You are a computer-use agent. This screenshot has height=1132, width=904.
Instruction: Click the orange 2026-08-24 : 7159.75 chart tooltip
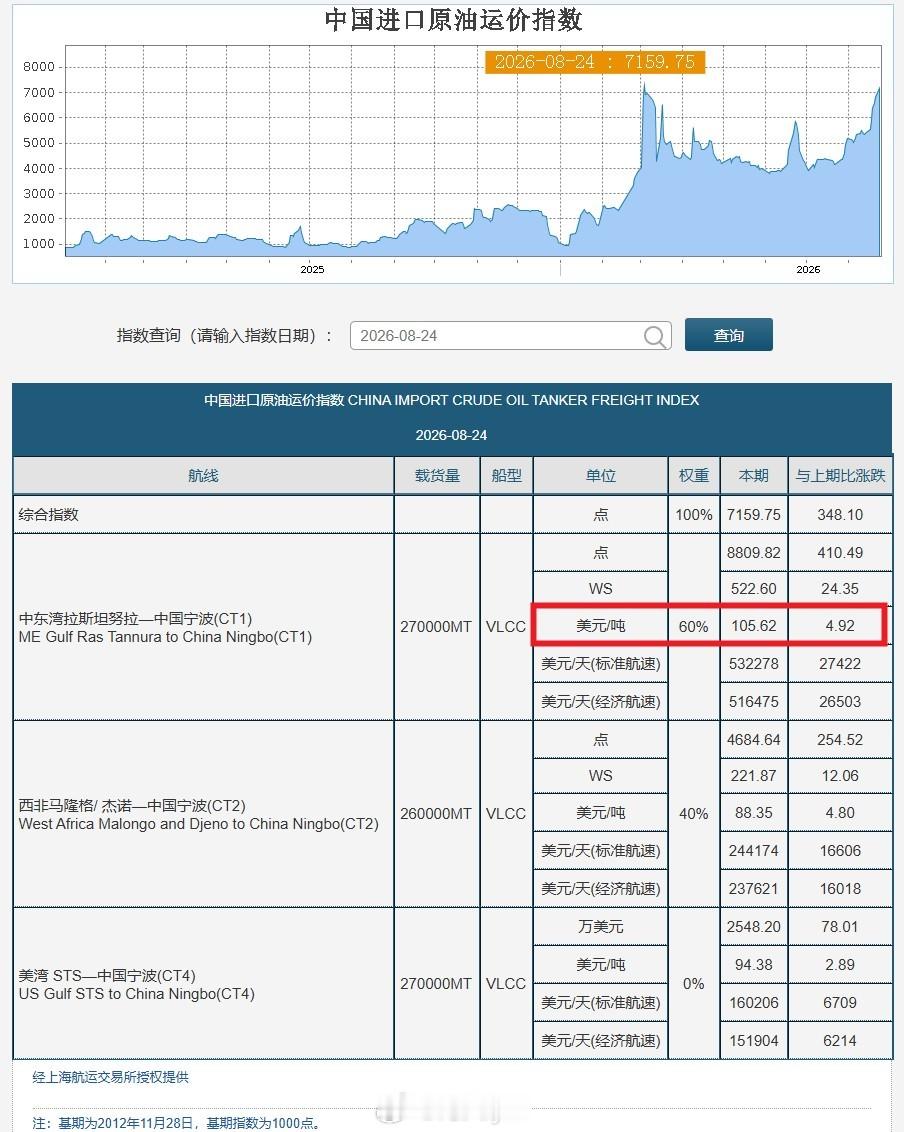(x=595, y=62)
